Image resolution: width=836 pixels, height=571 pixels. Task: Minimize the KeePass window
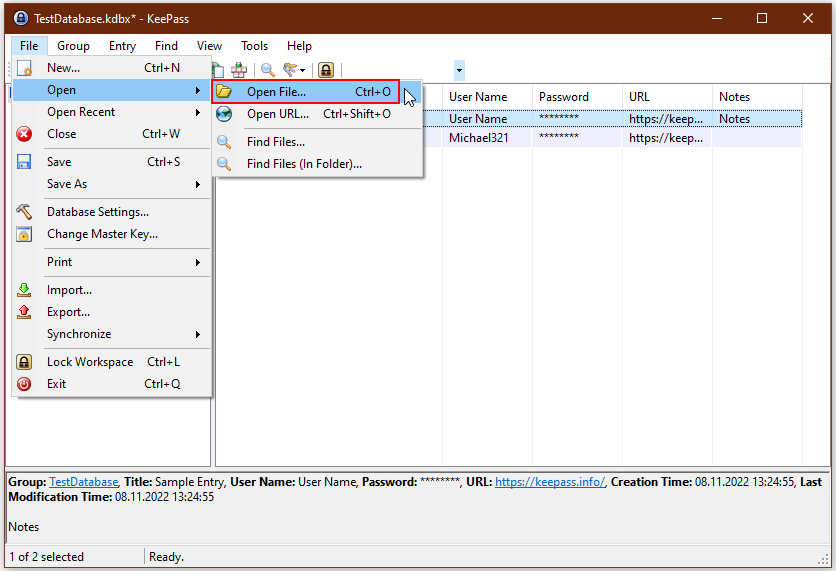(x=717, y=18)
